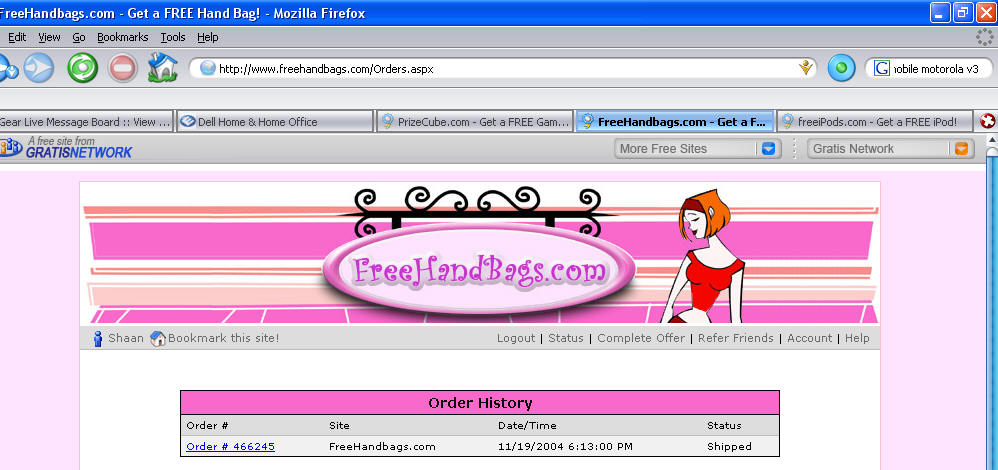Click the live bookmark icon in address bar
Viewport: 998px width, 470px height.
pyautogui.click(x=806, y=68)
